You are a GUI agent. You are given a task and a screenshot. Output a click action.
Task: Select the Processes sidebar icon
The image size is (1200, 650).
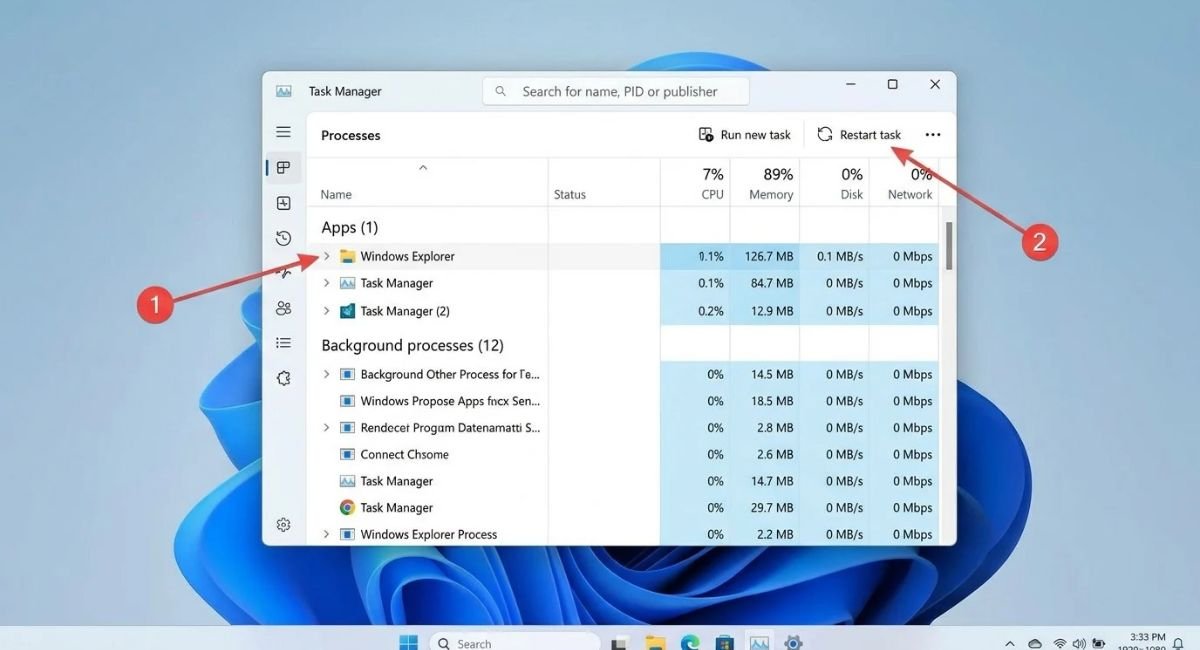(283, 167)
